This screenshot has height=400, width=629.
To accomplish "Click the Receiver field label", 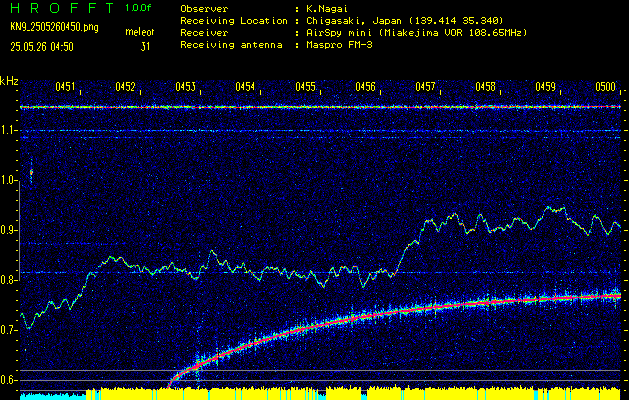I will (204, 32).
